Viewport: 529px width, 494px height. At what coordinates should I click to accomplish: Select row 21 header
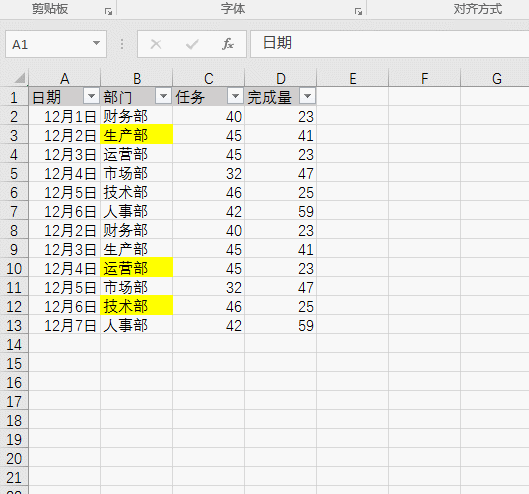click(14, 477)
